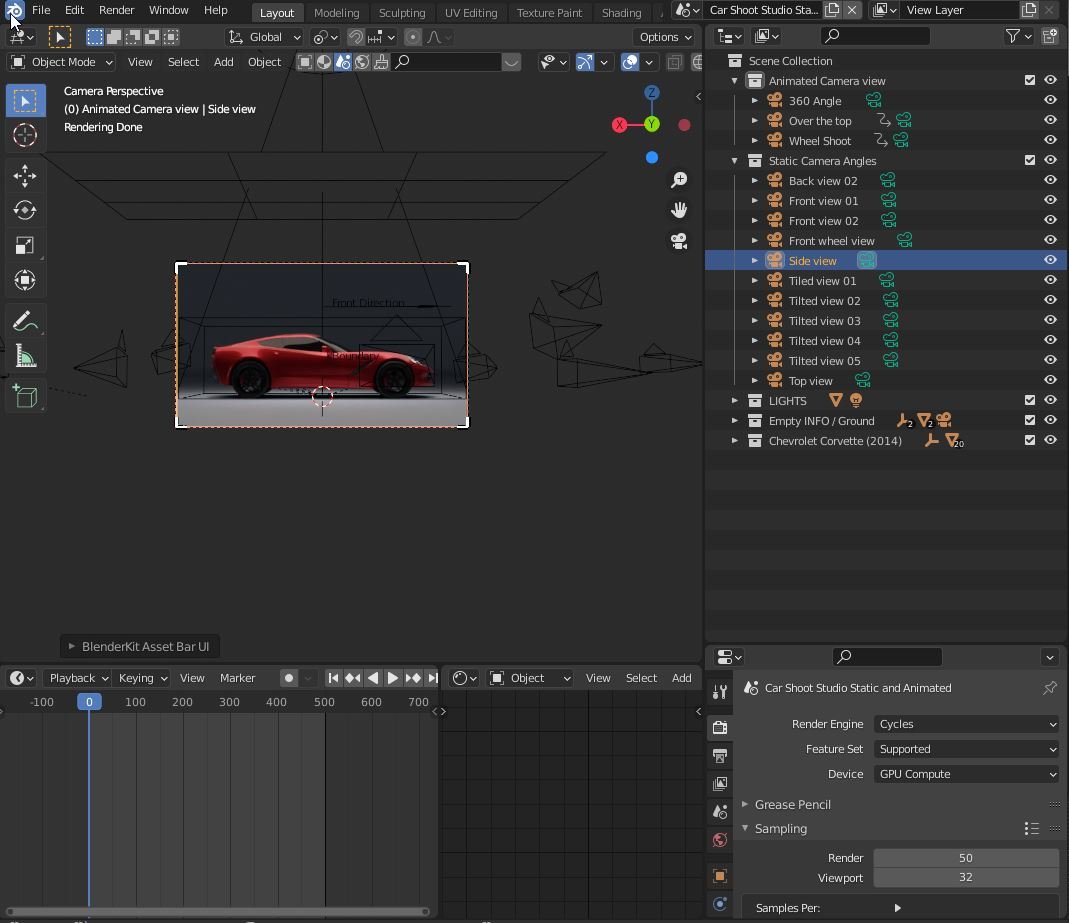Viewport: 1069px width, 923px height.
Task: Click the Options button in the header
Action: pos(662,36)
